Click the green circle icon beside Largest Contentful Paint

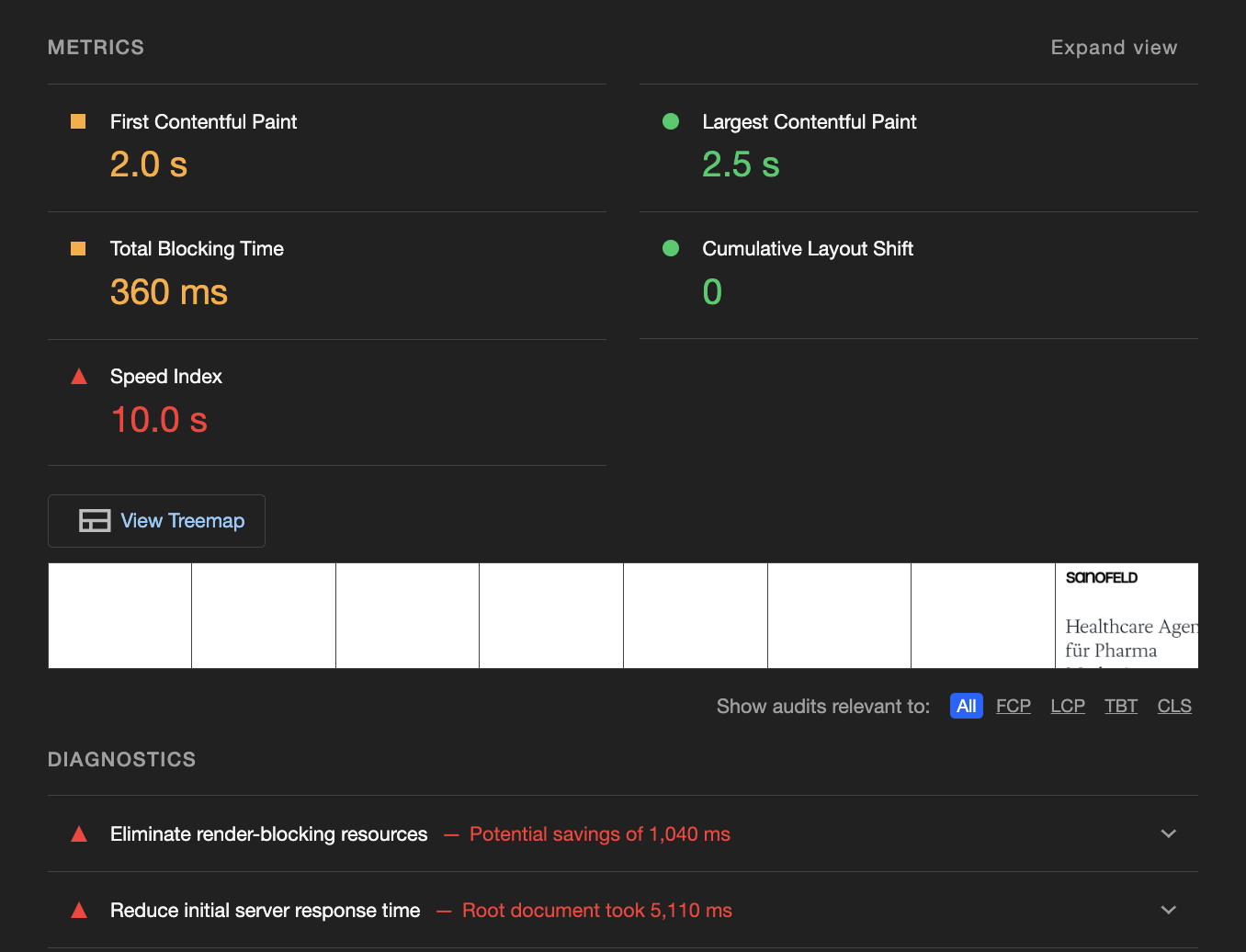(x=671, y=121)
